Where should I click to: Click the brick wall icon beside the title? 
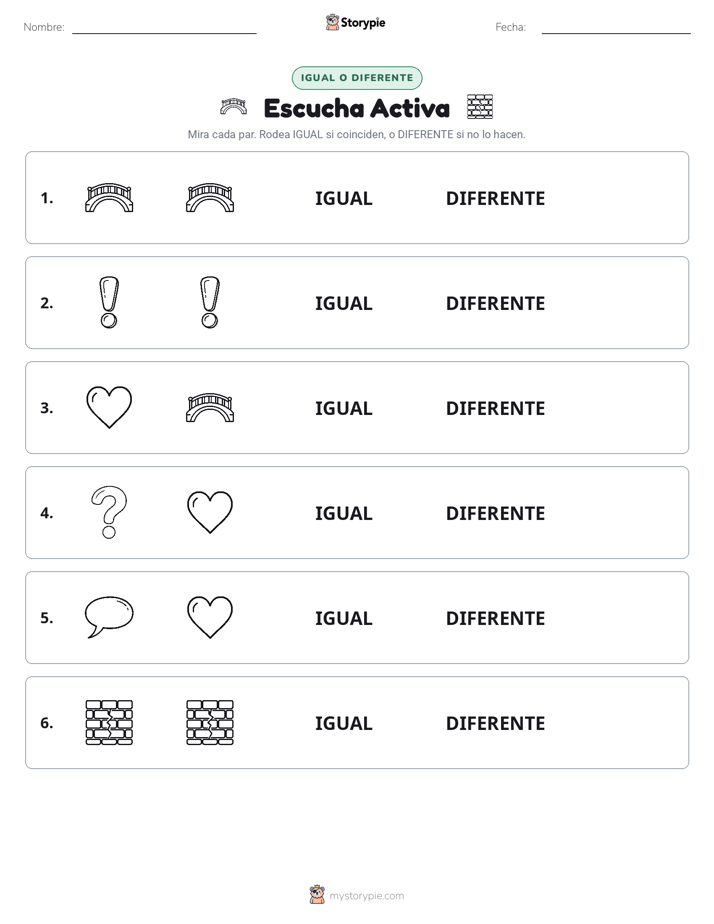480,107
